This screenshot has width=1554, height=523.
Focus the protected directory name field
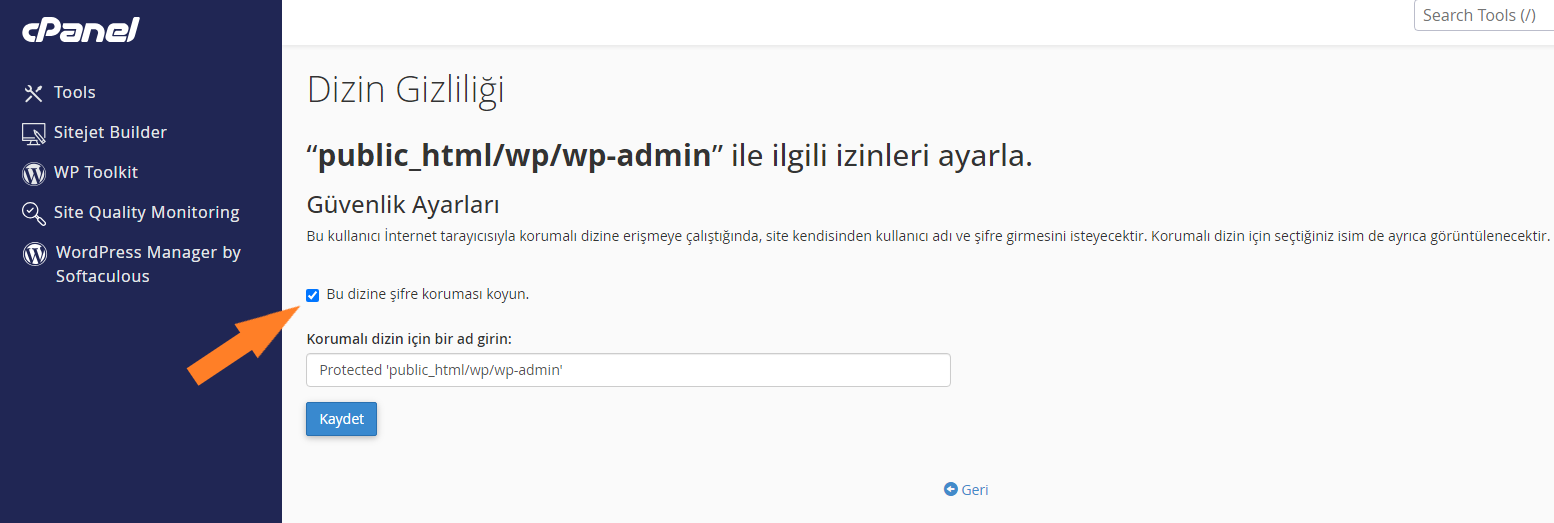click(628, 370)
